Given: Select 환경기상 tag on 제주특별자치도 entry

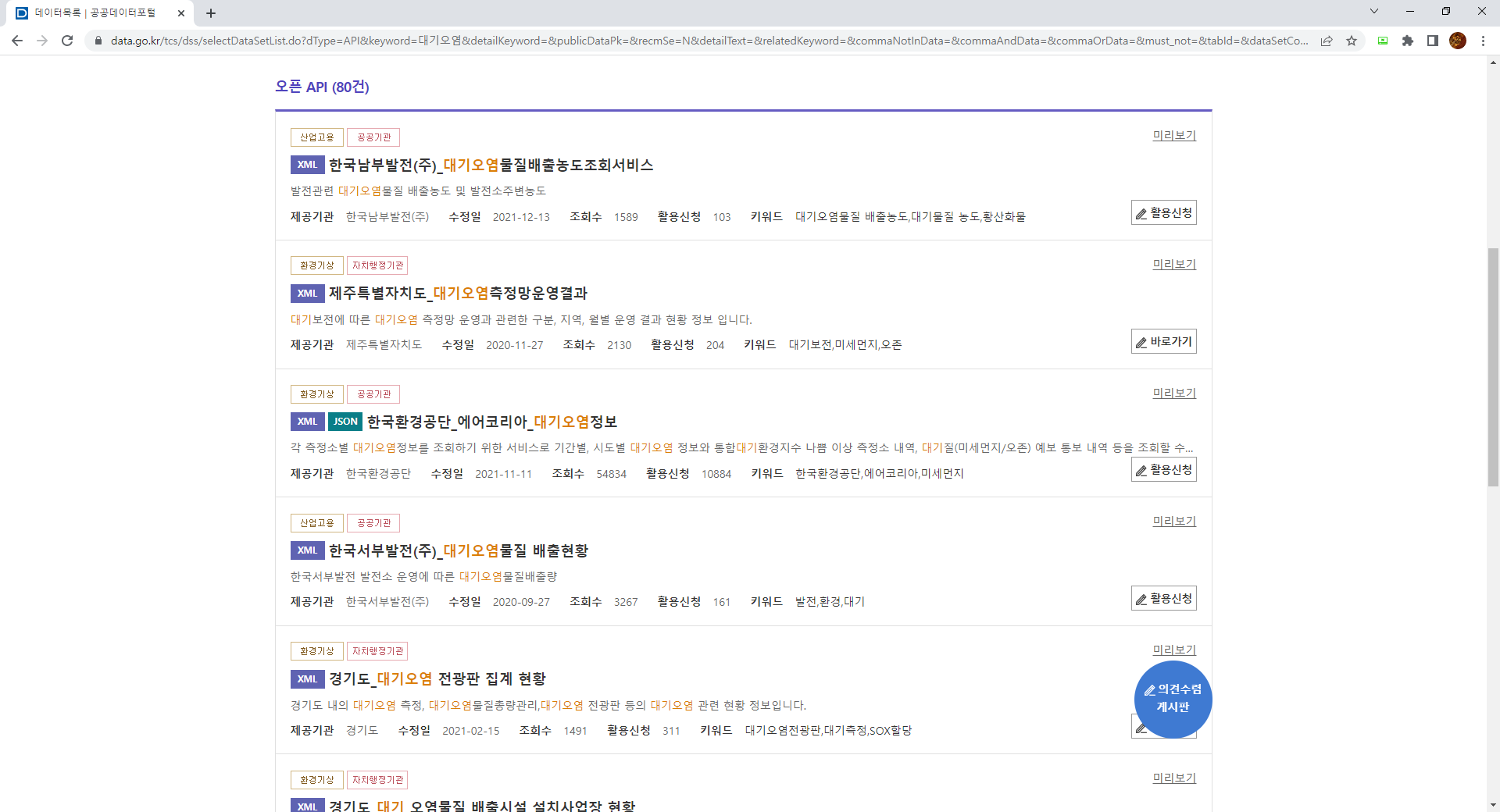Looking at the screenshot, I should [x=316, y=265].
